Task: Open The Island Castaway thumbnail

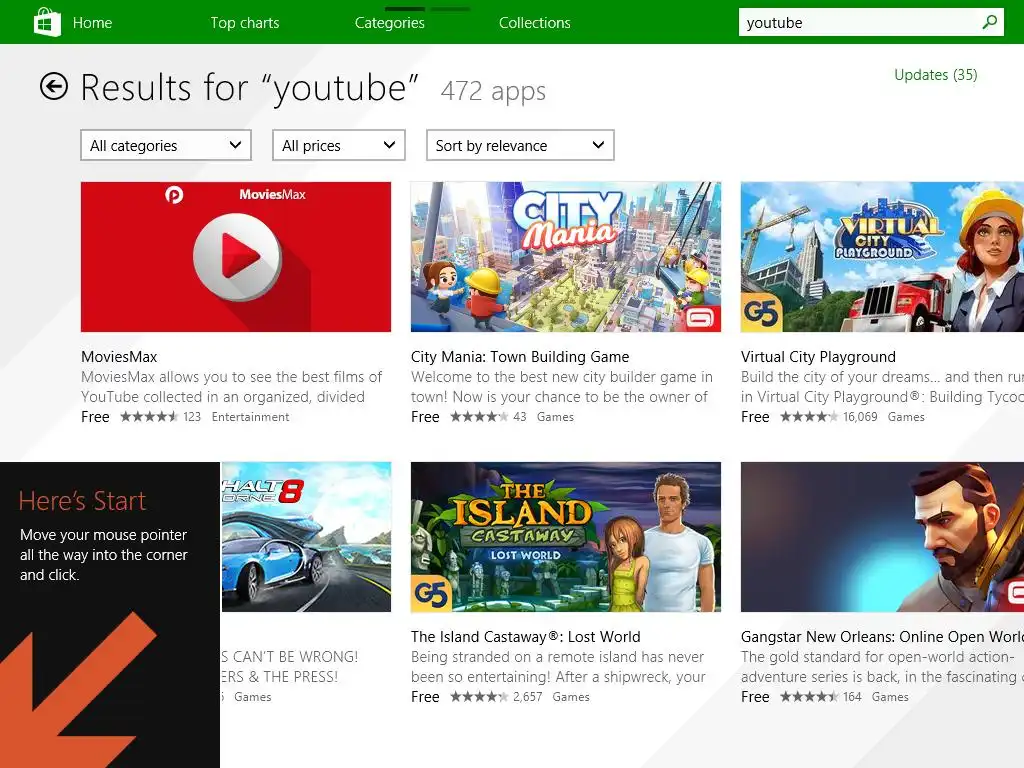Action: point(566,537)
